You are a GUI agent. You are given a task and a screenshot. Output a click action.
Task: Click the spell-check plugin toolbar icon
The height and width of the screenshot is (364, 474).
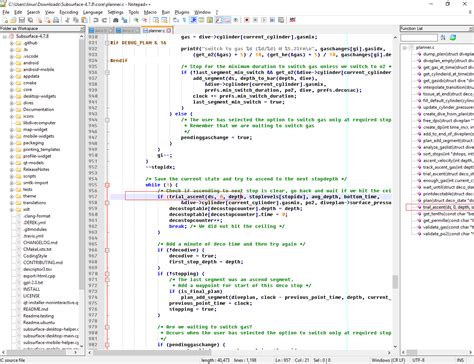pos(293,20)
